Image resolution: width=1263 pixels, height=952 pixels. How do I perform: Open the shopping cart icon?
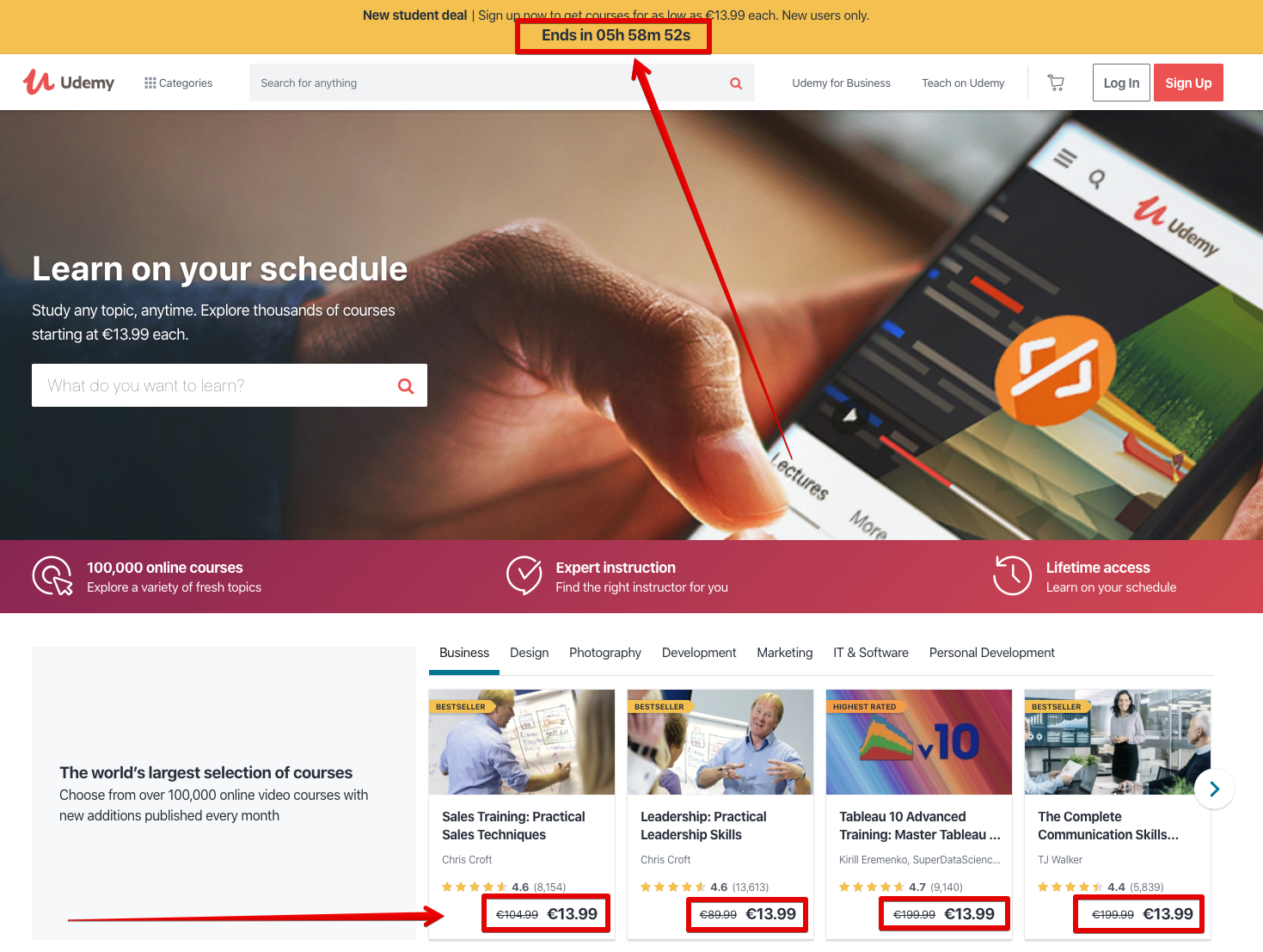coord(1056,83)
